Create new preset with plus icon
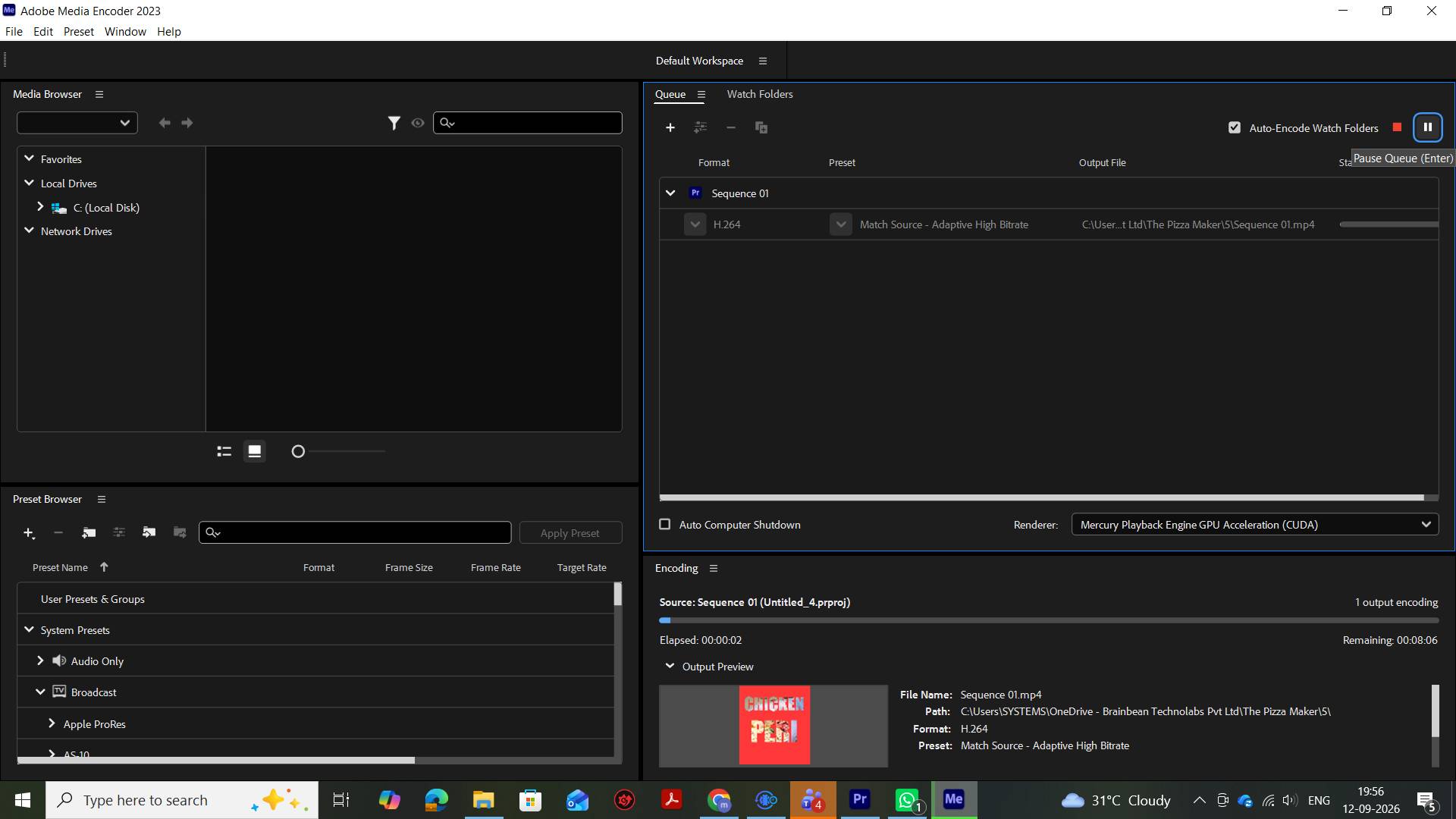 [x=29, y=533]
